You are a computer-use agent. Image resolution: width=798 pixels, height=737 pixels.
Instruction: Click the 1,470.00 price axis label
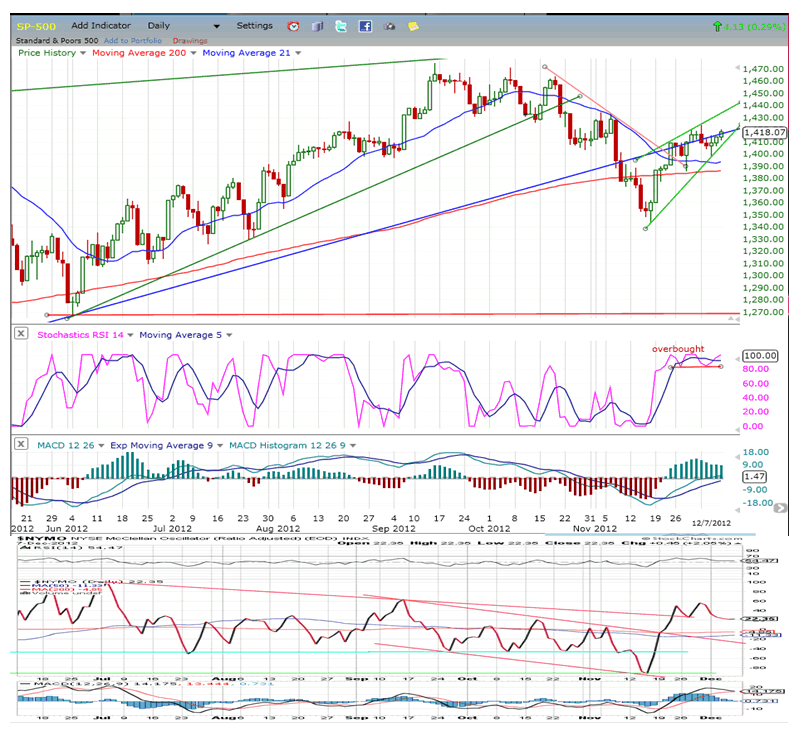pos(763,69)
